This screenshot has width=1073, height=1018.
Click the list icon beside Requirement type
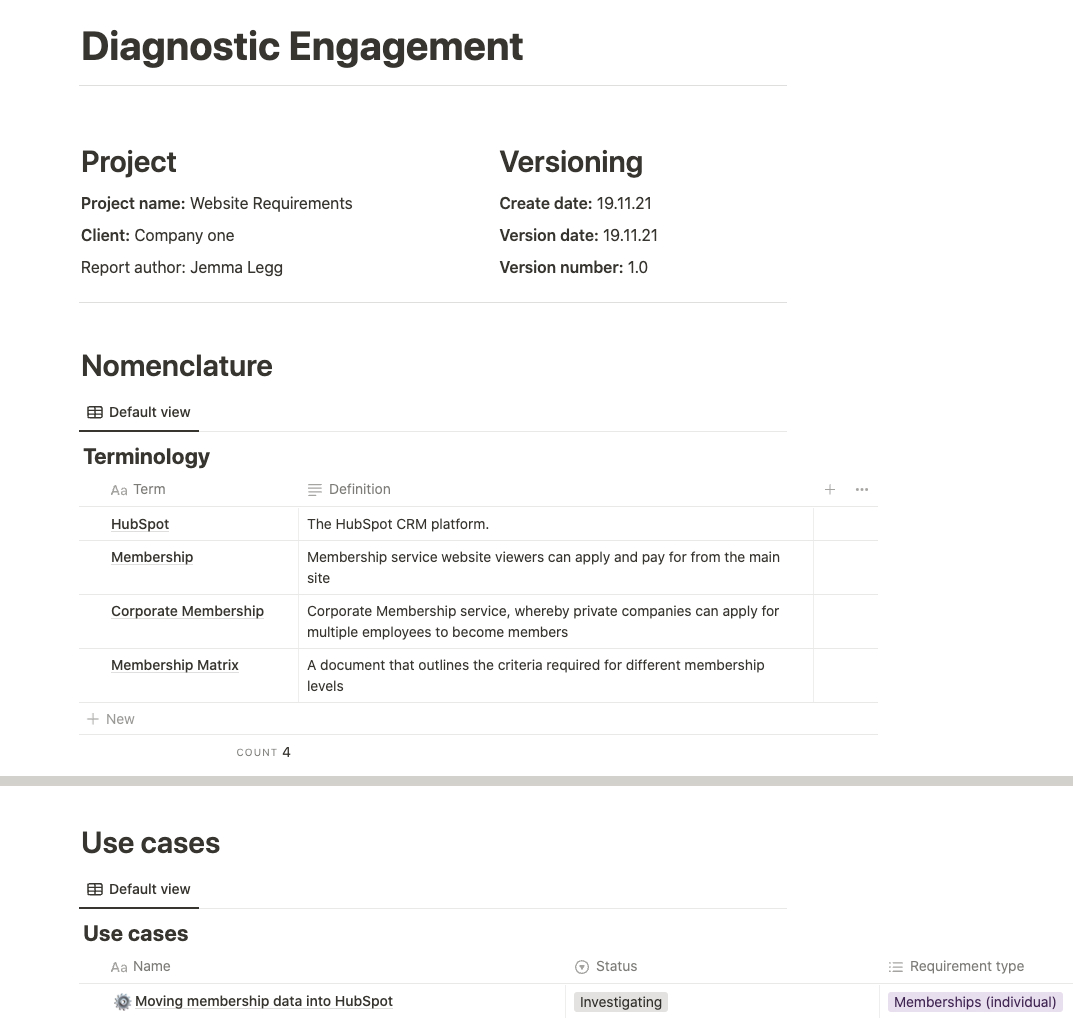click(895, 966)
